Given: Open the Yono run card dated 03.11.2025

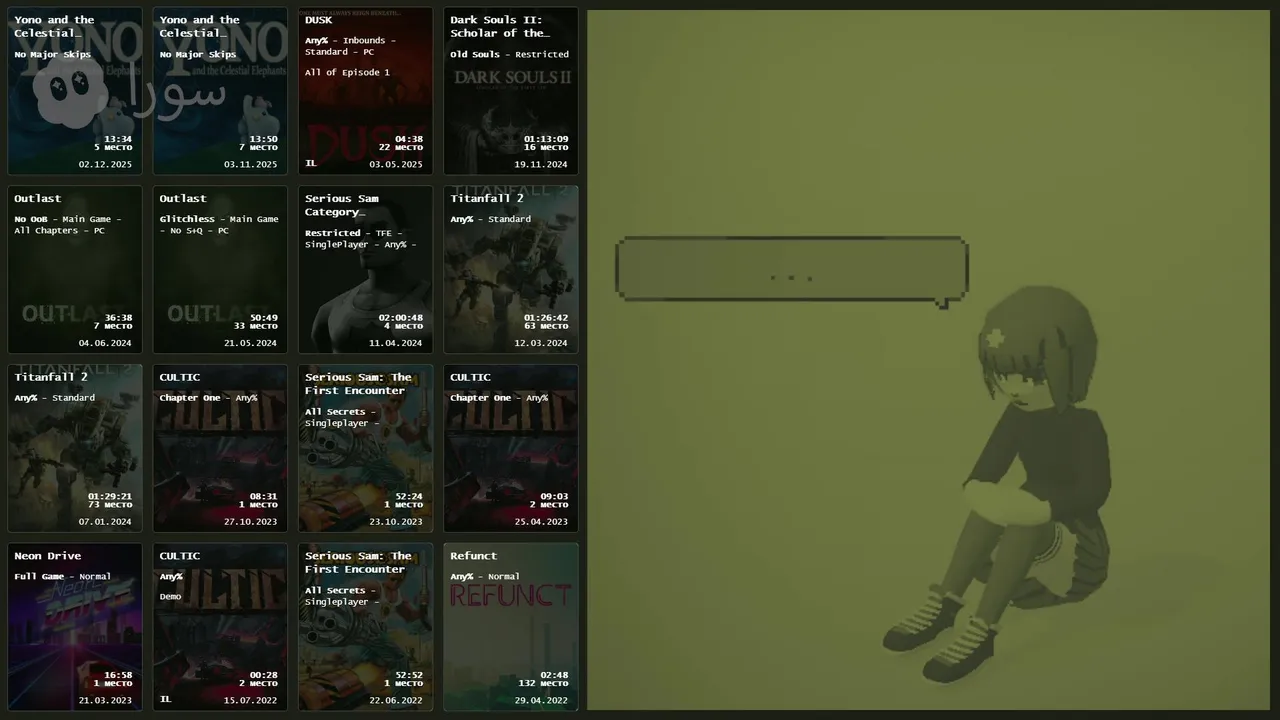Looking at the screenshot, I should coord(220,91).
